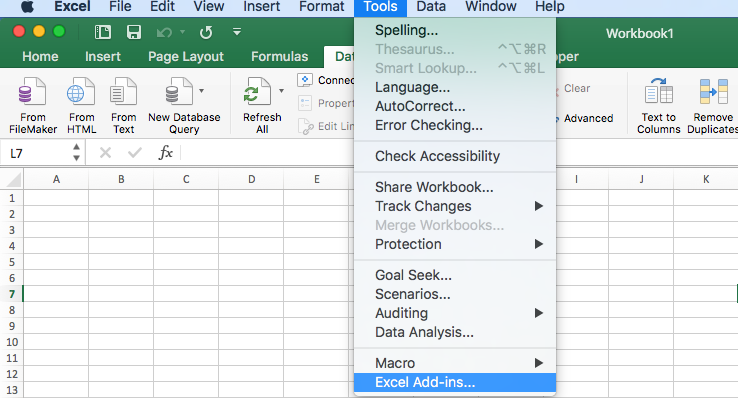Switch to the Home ribbon tab
The width and height of the screenshot is (738, 398).
point(40,56)
